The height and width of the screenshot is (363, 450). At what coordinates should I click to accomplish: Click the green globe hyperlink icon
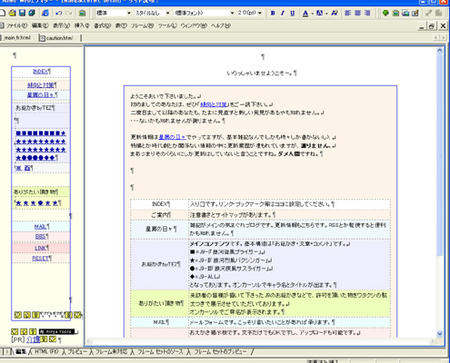point(386,13)
